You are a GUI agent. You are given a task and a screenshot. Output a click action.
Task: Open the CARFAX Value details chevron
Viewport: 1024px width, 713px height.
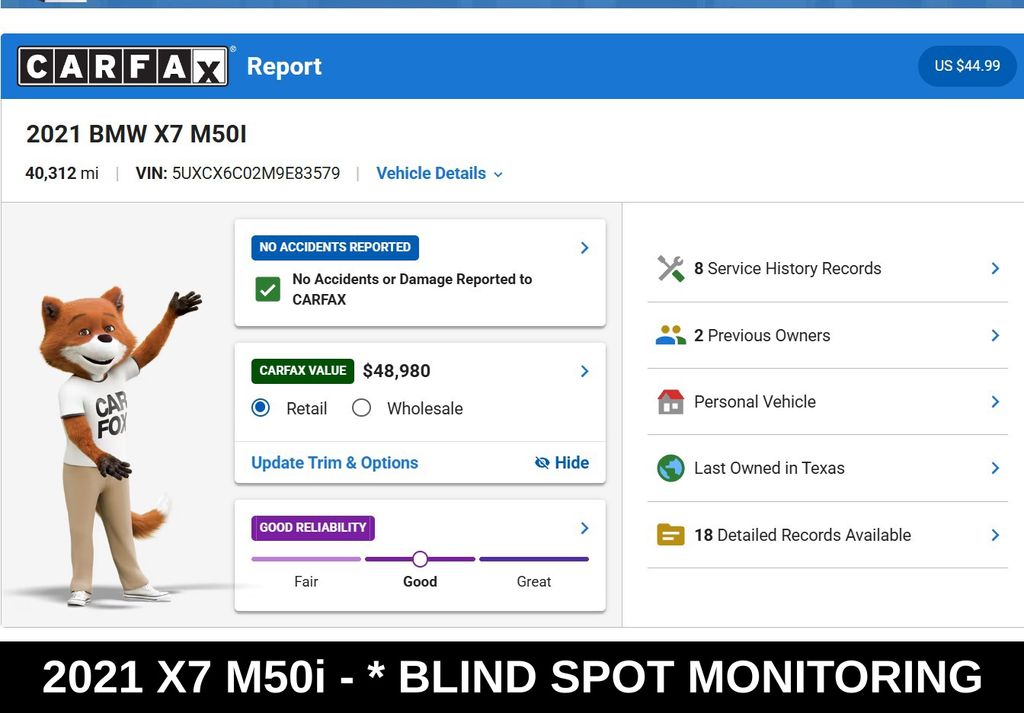pos(584,371)
